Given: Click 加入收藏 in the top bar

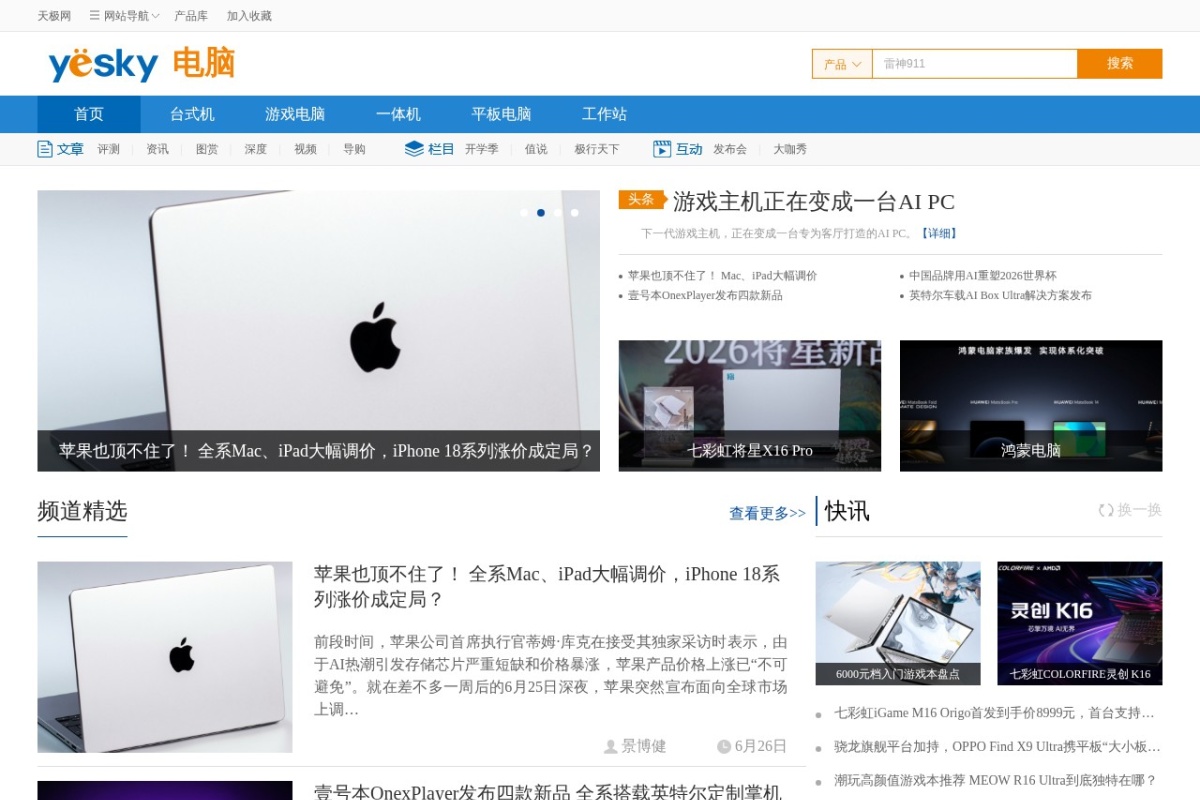Looking at the screenshot, I should coord(249,16).
